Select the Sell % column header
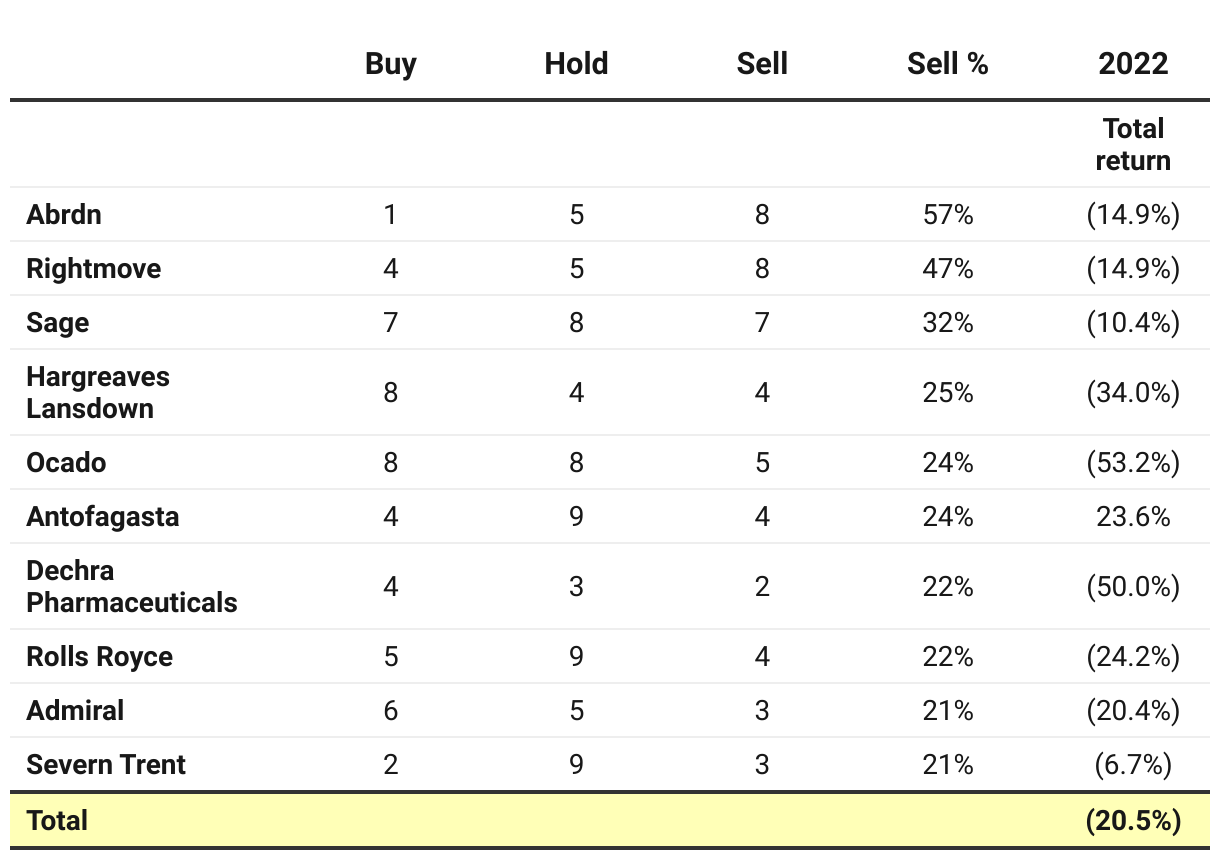 (x=947, y=64)
